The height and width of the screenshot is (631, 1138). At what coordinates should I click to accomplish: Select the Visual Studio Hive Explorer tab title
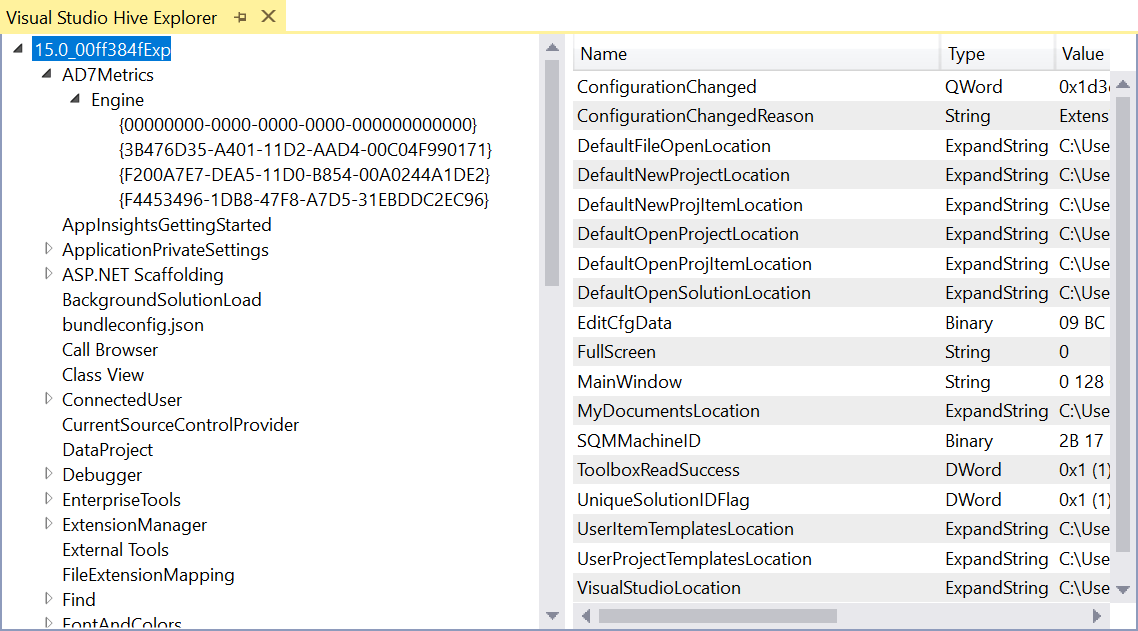tap(112, 17)
